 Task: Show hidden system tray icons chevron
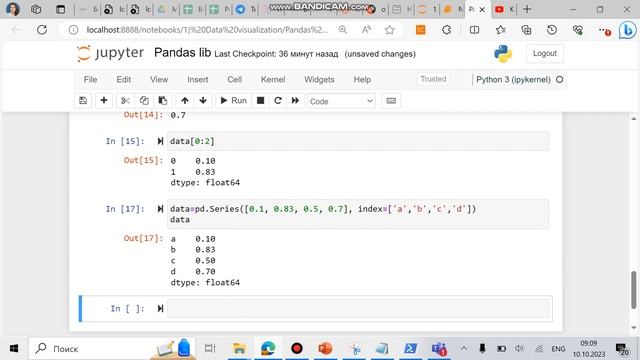464,349
